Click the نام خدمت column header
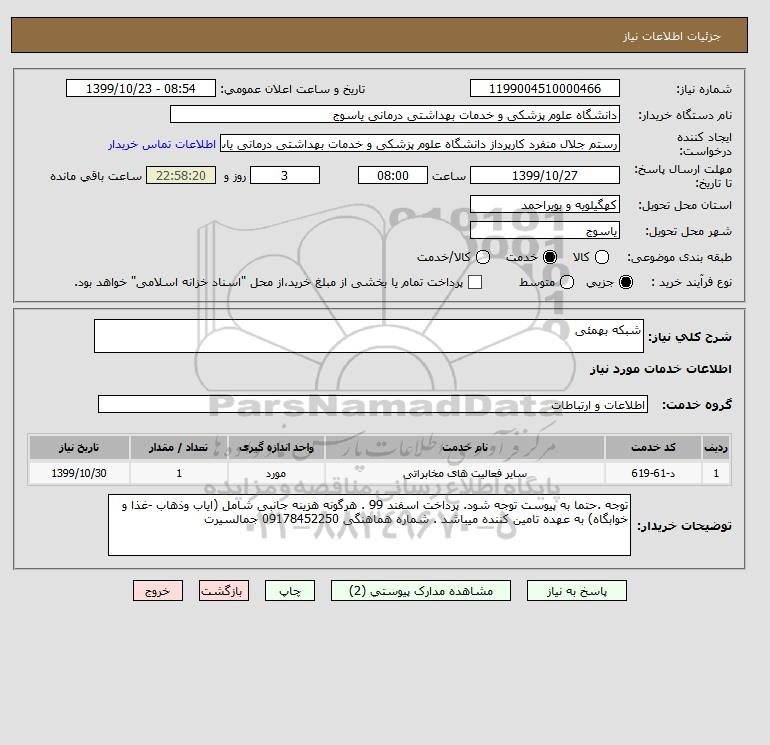This screenshot has height=745, width=770. [465, 447]
